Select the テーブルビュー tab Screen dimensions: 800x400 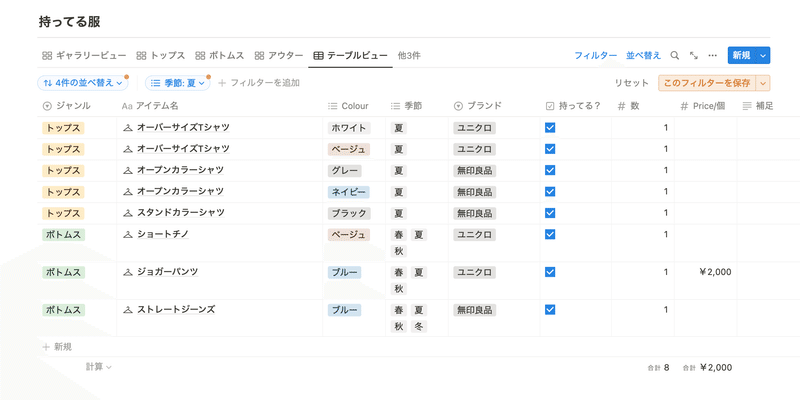point(351,56)
